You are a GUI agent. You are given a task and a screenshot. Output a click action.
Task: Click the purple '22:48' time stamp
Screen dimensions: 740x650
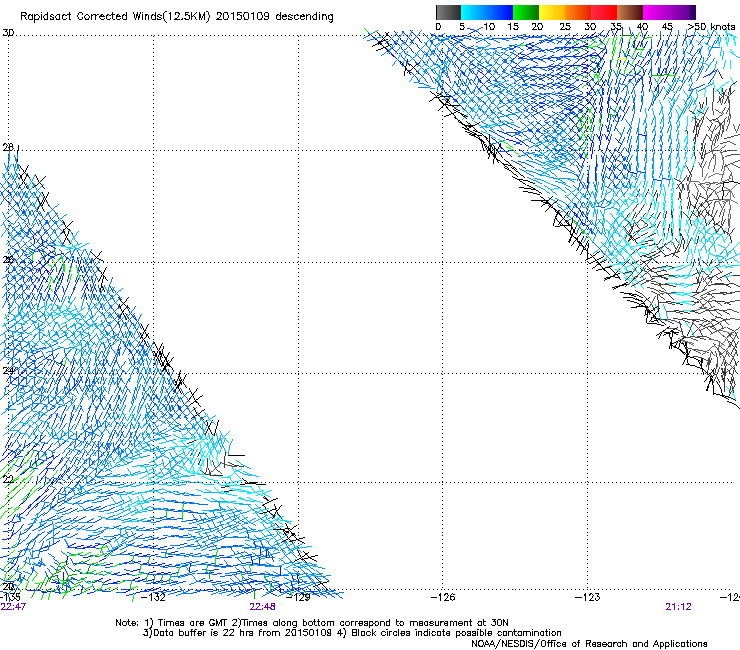tap(262, 607)
